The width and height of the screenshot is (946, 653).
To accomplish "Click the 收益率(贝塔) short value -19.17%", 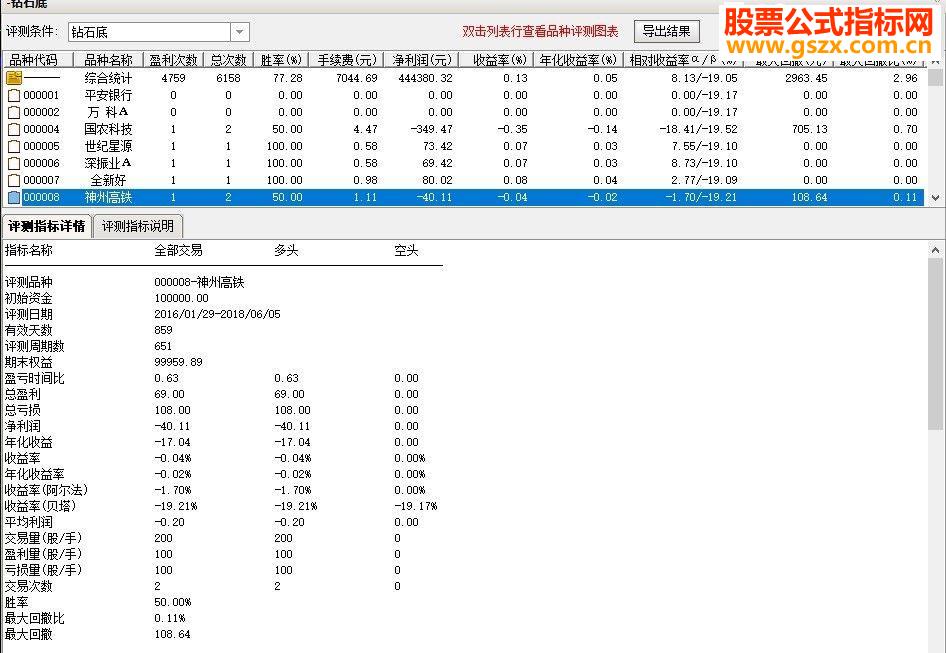I will 416,506.
